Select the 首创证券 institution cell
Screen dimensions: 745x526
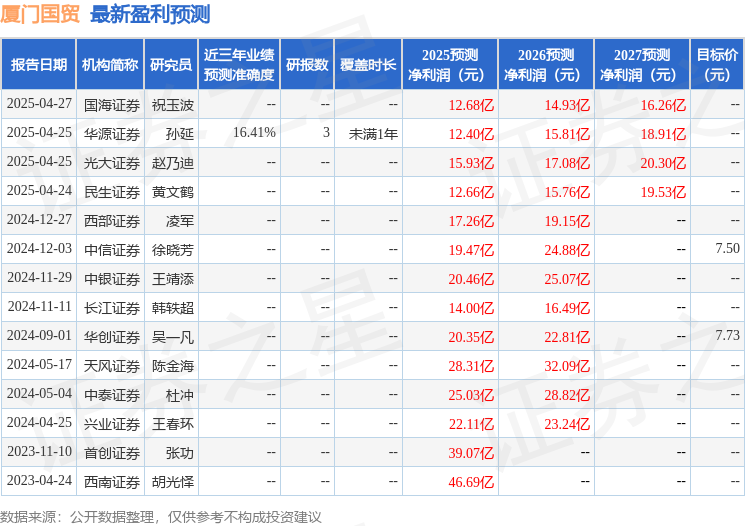coord(112,453)
